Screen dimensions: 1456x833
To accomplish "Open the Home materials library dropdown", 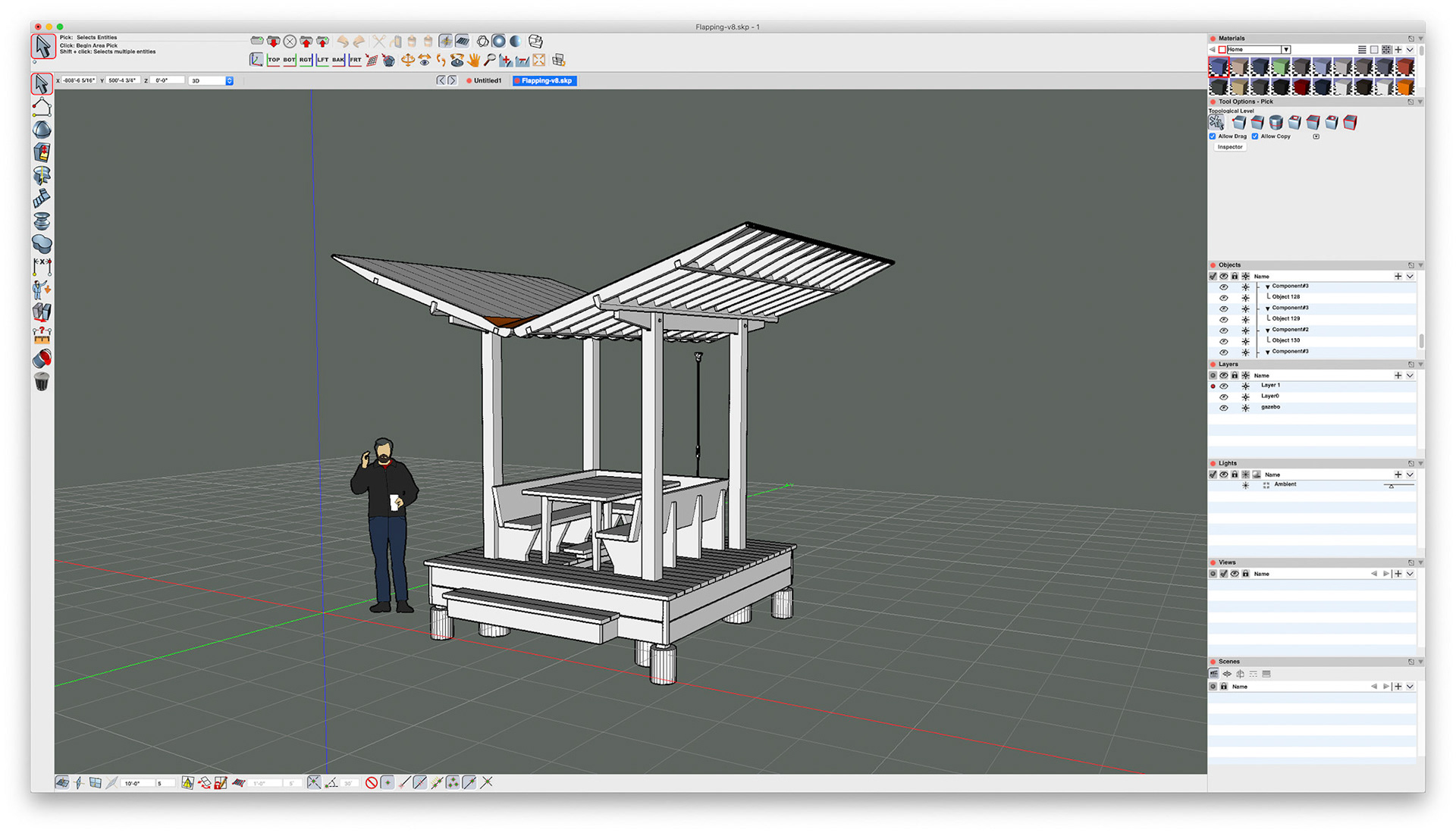I will (1286, 49).
